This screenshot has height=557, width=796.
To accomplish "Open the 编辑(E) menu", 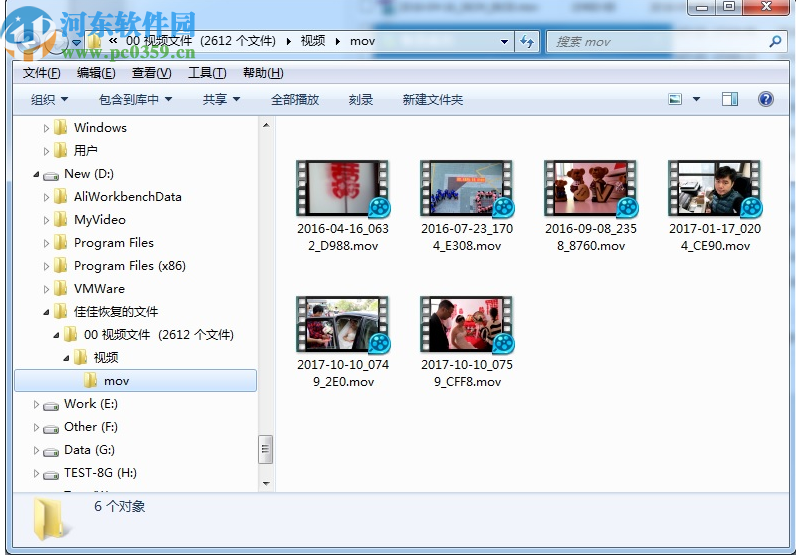I will [96, 73].
